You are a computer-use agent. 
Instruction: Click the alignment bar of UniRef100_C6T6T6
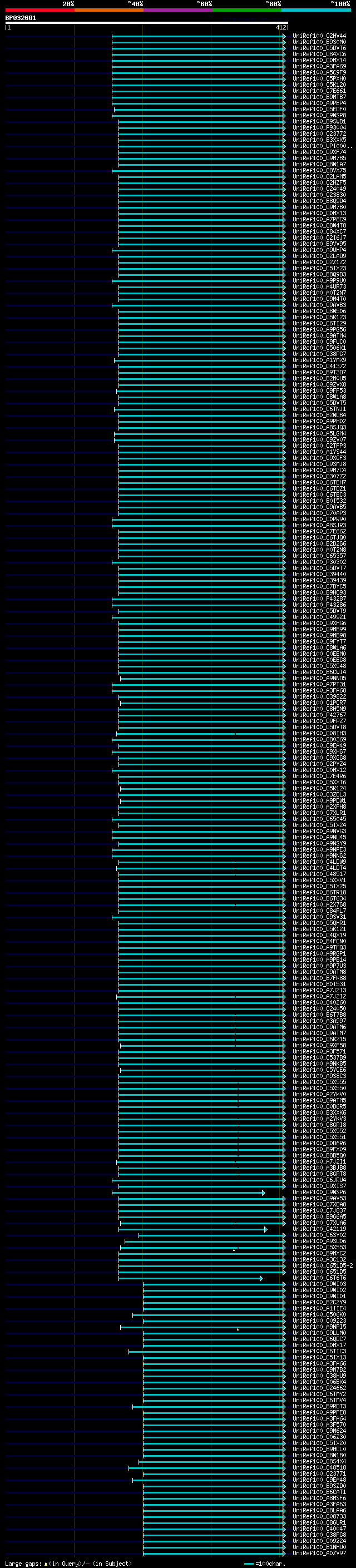190,1278
